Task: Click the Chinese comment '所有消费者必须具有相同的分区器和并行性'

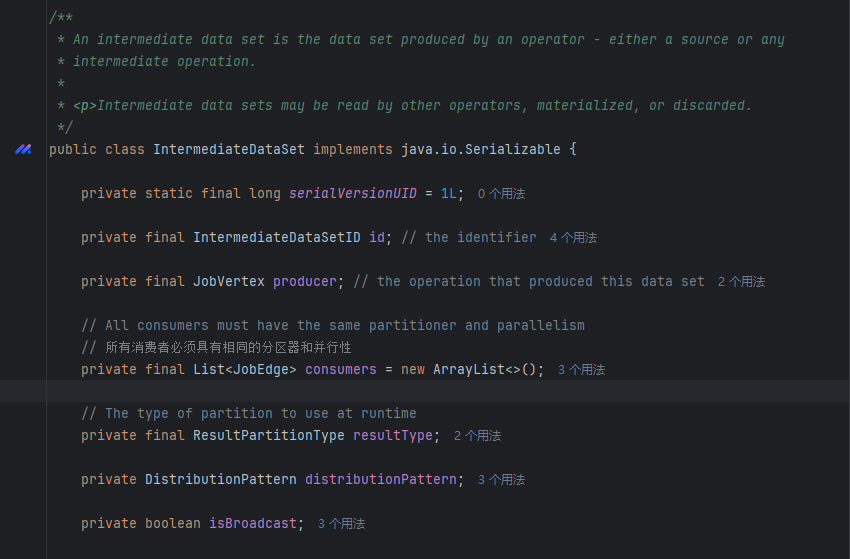Action: [x=228, y=348]
